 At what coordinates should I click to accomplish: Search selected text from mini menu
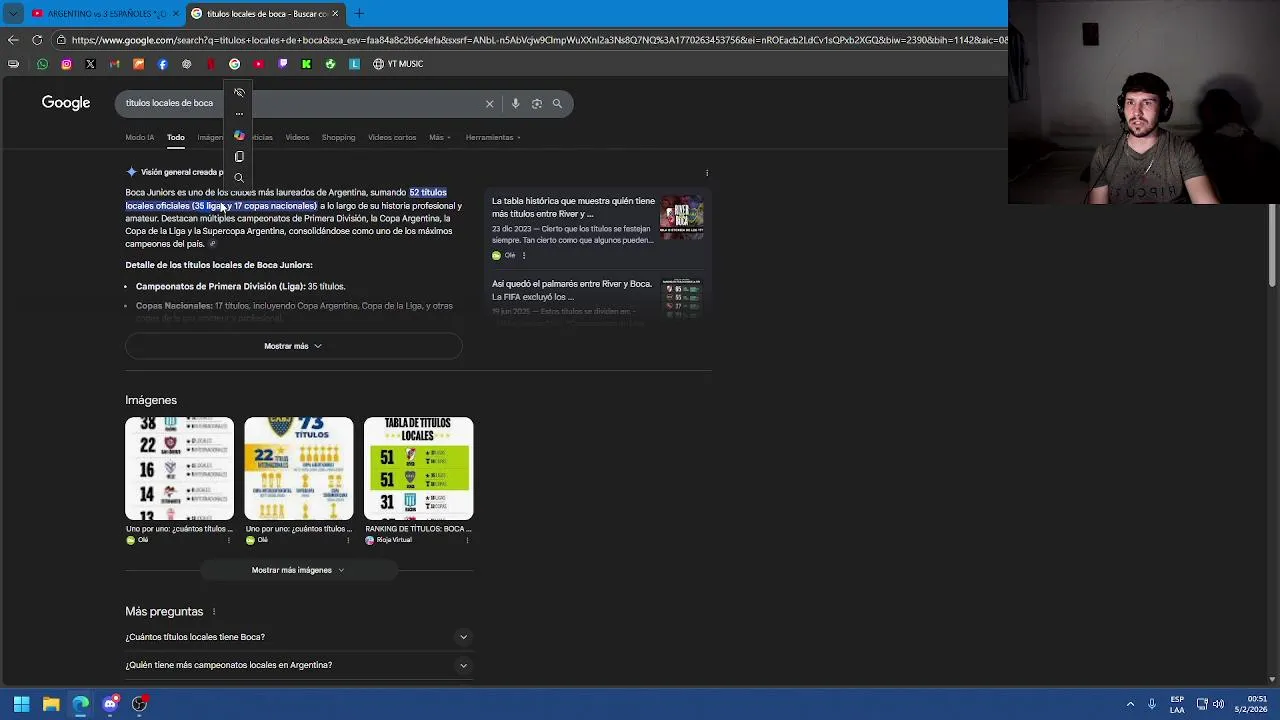coord(239,178)
